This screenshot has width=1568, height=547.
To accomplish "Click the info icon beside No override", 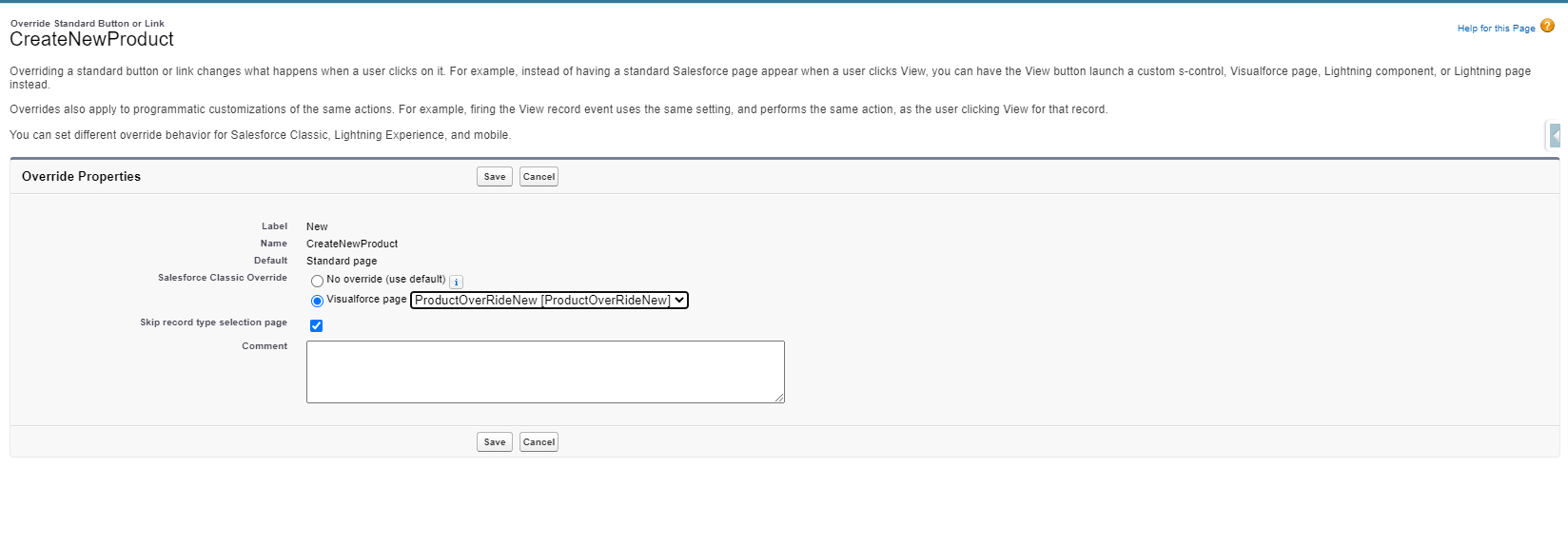I will pos(456,282).
